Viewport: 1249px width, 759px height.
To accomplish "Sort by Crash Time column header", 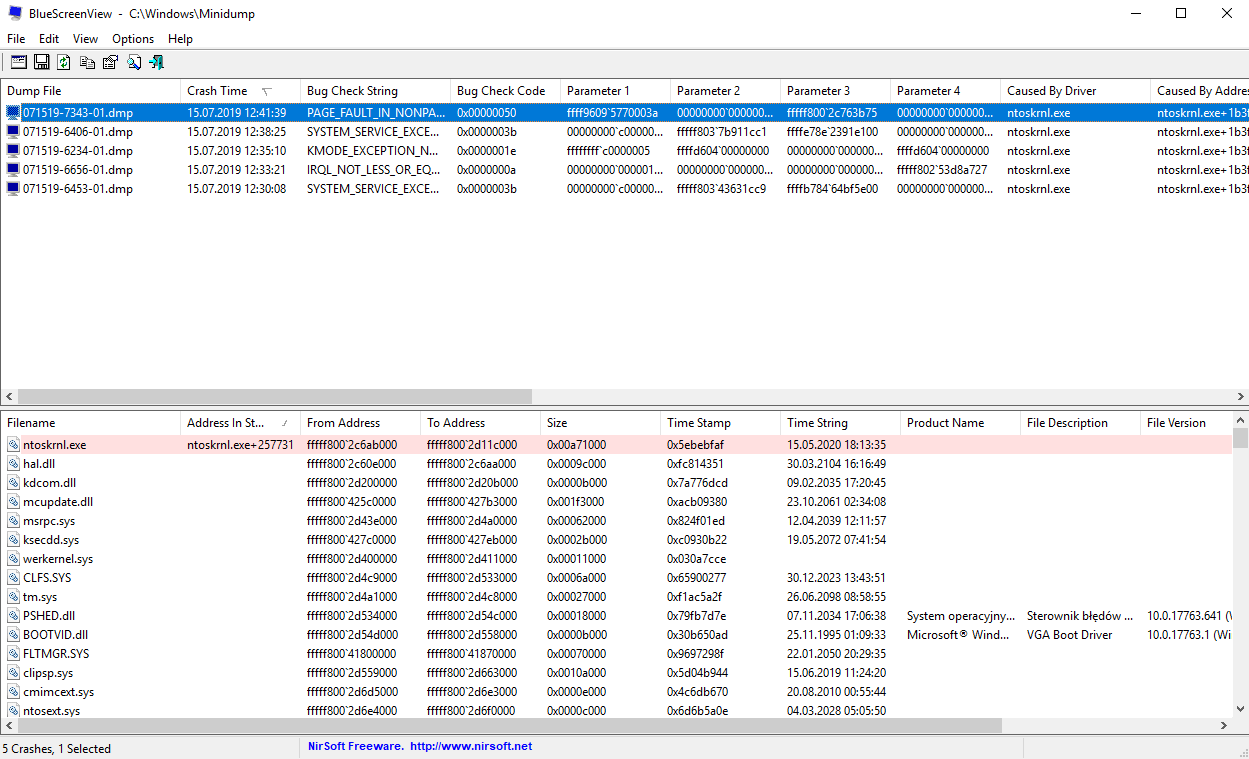I will [240, 91].
